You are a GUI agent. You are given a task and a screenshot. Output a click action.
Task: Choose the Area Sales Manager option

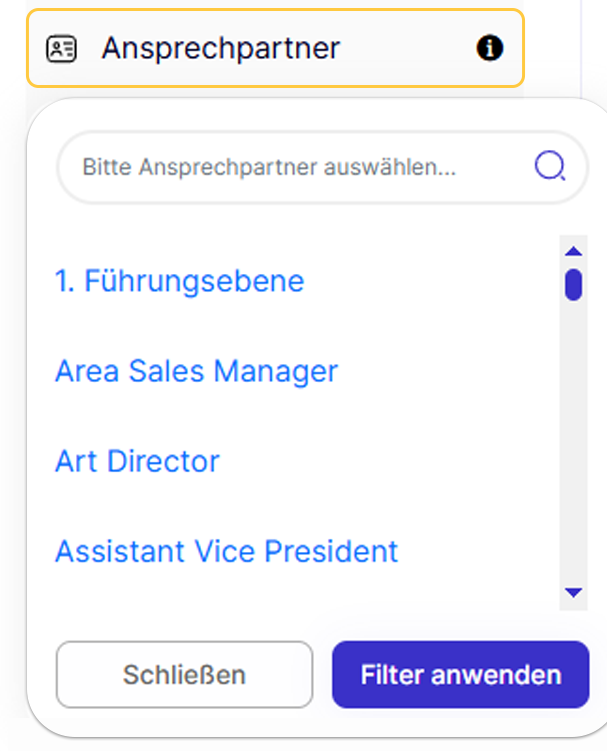196,371
